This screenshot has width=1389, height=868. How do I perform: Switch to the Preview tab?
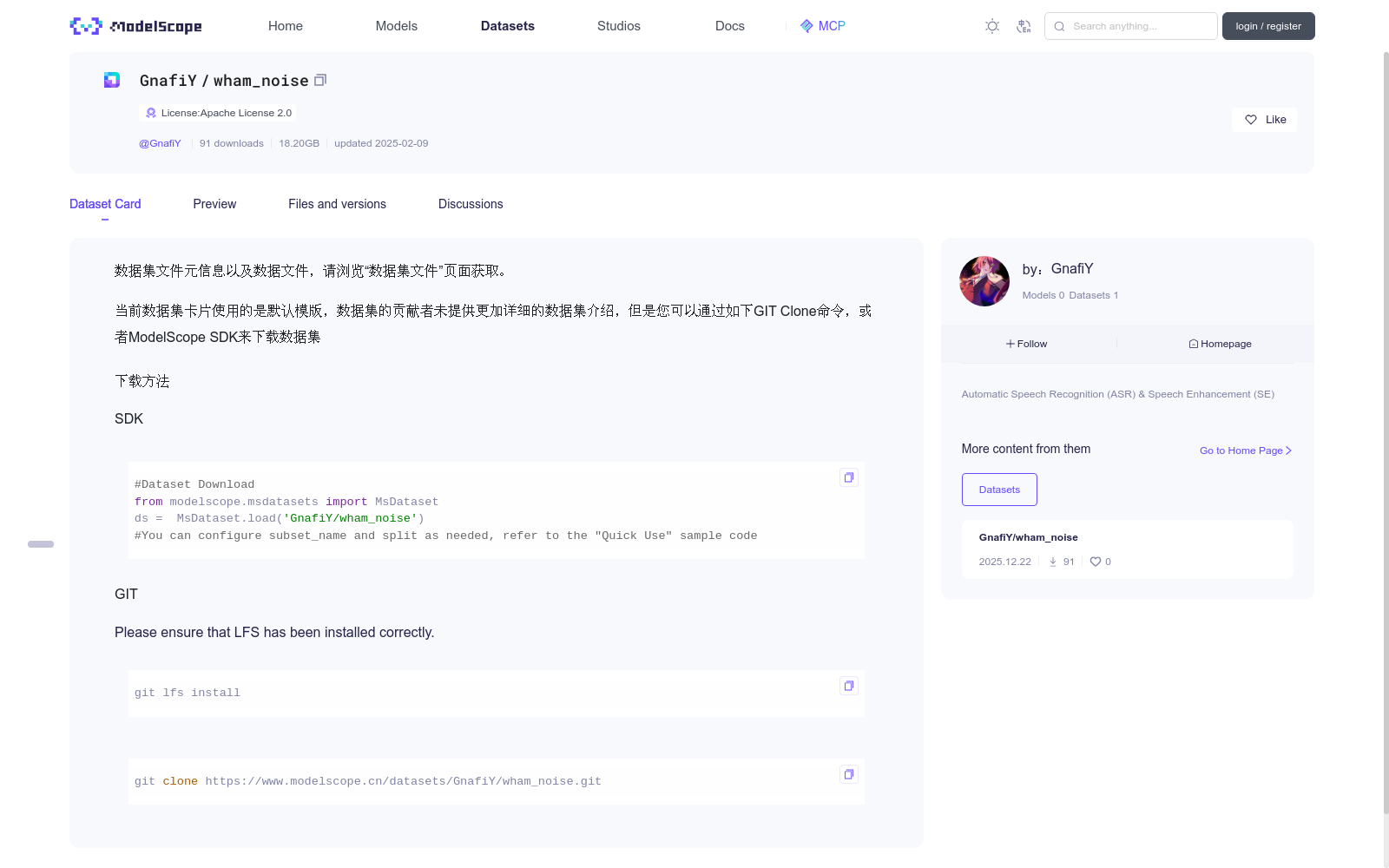214,204
